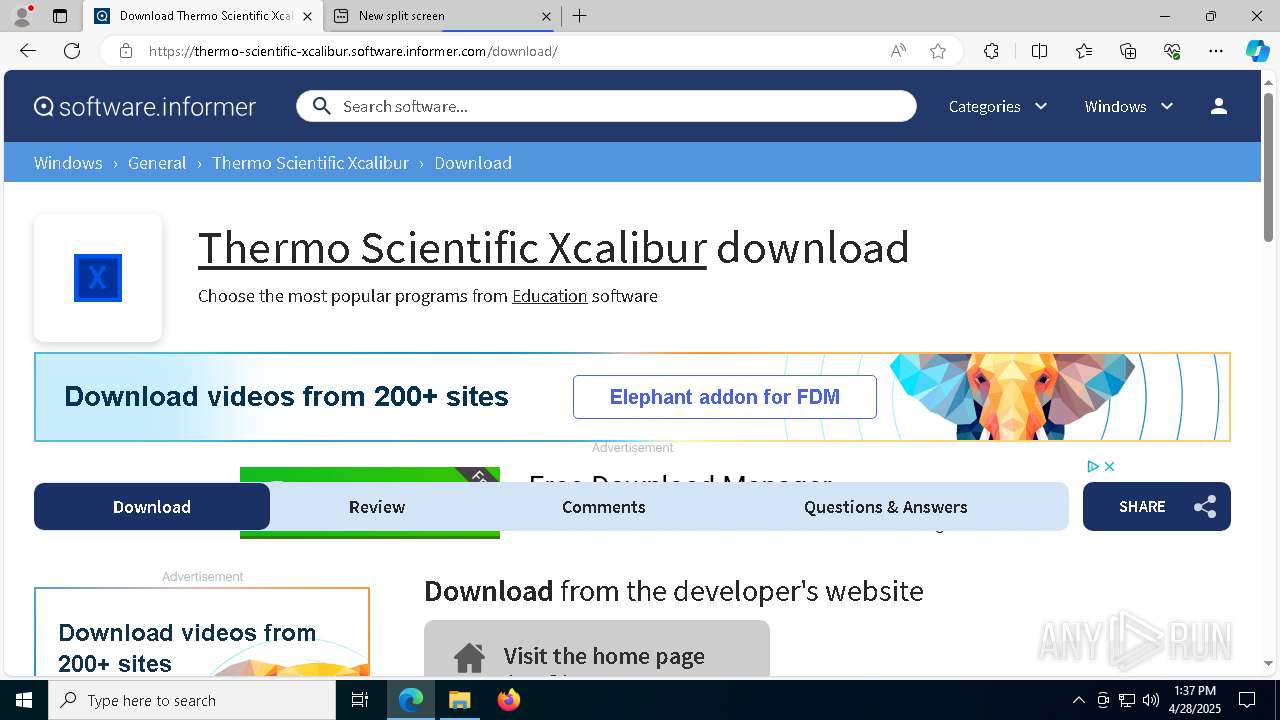Viewport: 1280px width, 720px height.
Task: Switch to Download Thermo Scientific browser tab
Action: 204,16
